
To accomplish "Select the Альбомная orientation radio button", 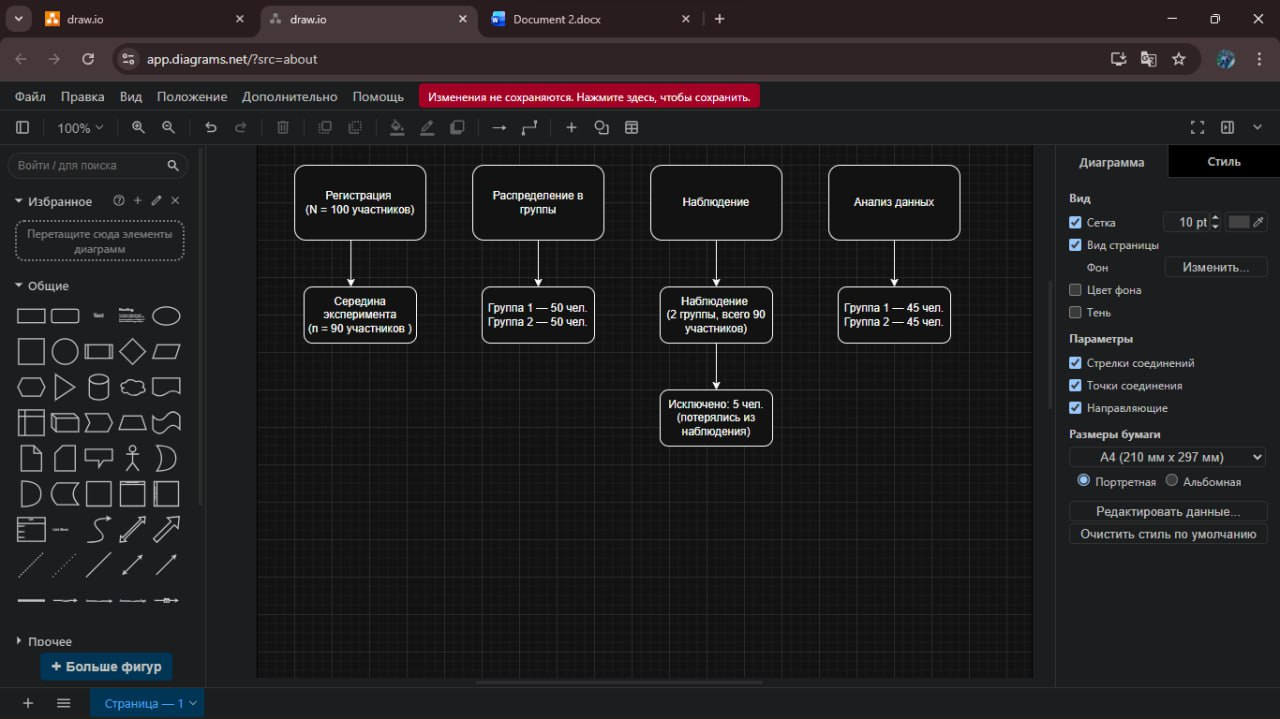I will tap(1172, 481).
